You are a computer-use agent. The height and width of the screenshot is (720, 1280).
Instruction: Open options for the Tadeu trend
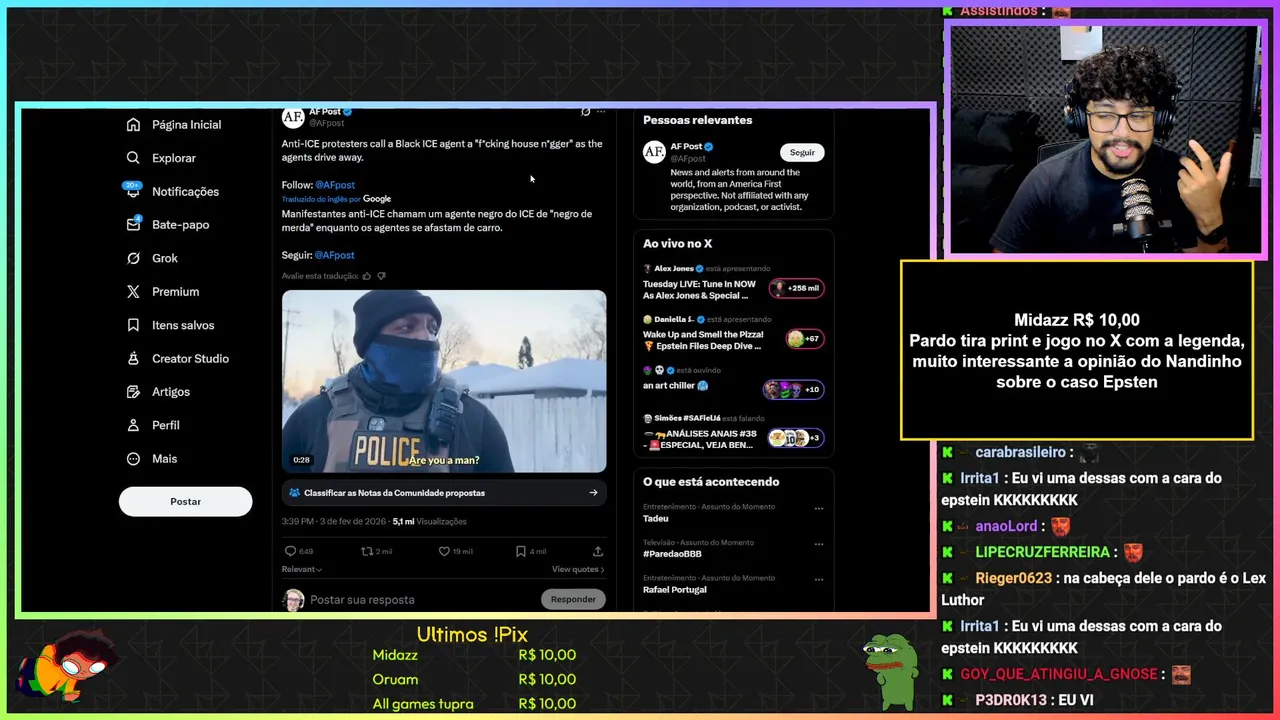click(x=819, y=508)
